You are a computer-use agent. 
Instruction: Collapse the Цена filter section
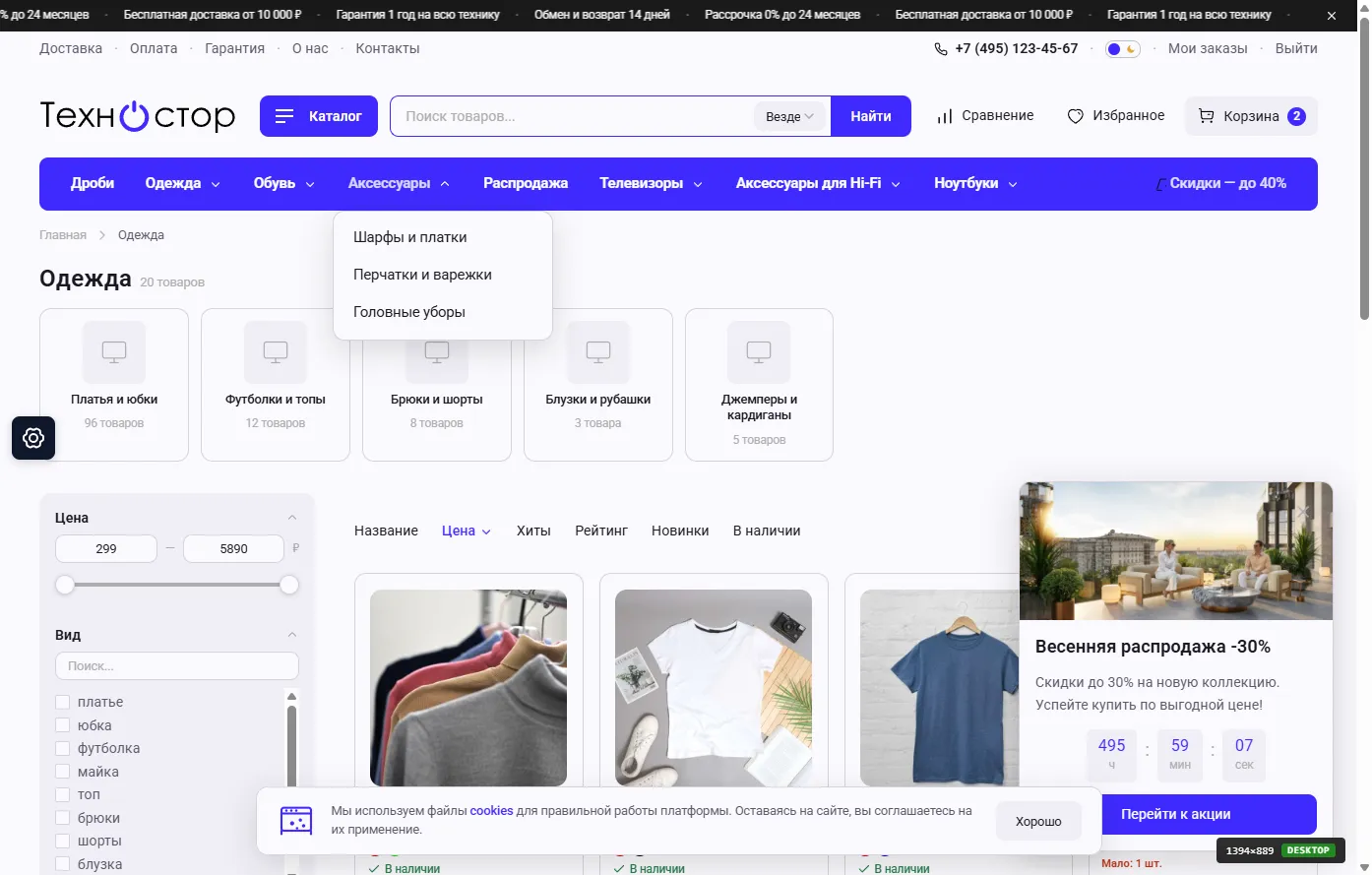291,518
